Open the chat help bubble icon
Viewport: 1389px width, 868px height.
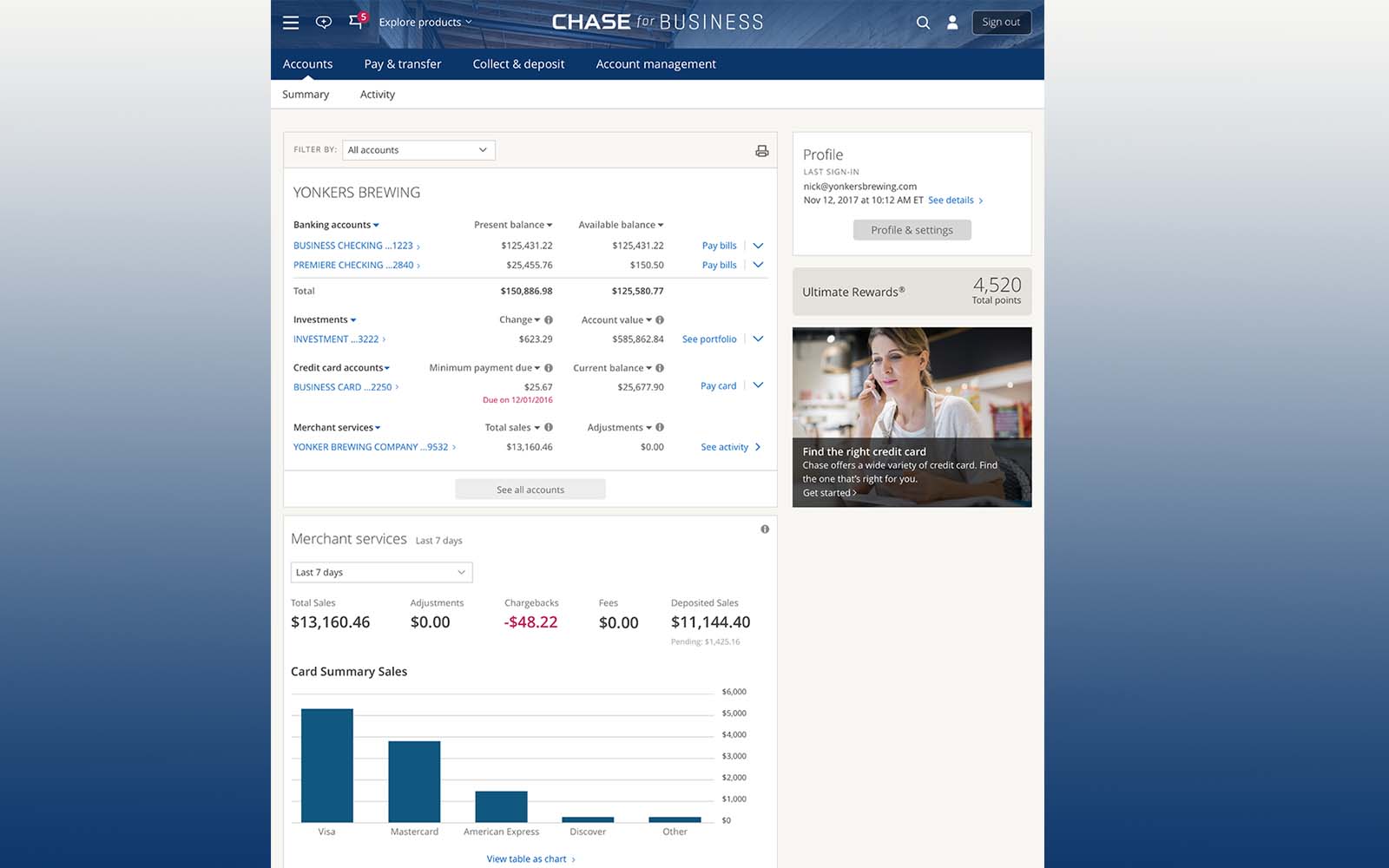324,23
